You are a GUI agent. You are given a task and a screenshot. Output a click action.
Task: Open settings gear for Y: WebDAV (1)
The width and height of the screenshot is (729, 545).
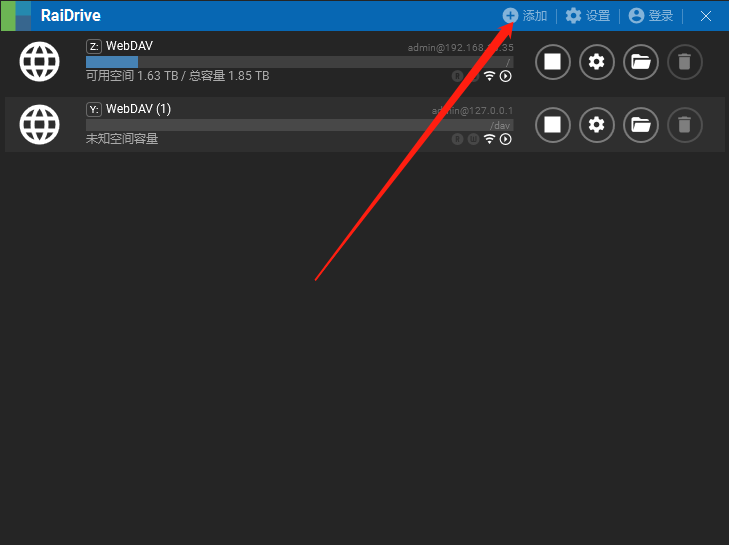tap(596, 125)
